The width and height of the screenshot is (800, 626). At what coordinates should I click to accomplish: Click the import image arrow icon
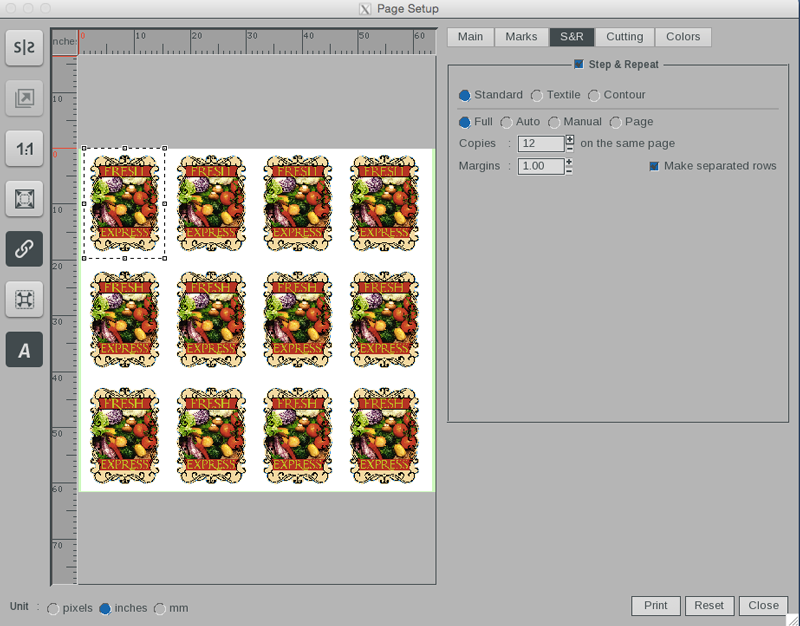click(x=24, y=98)
